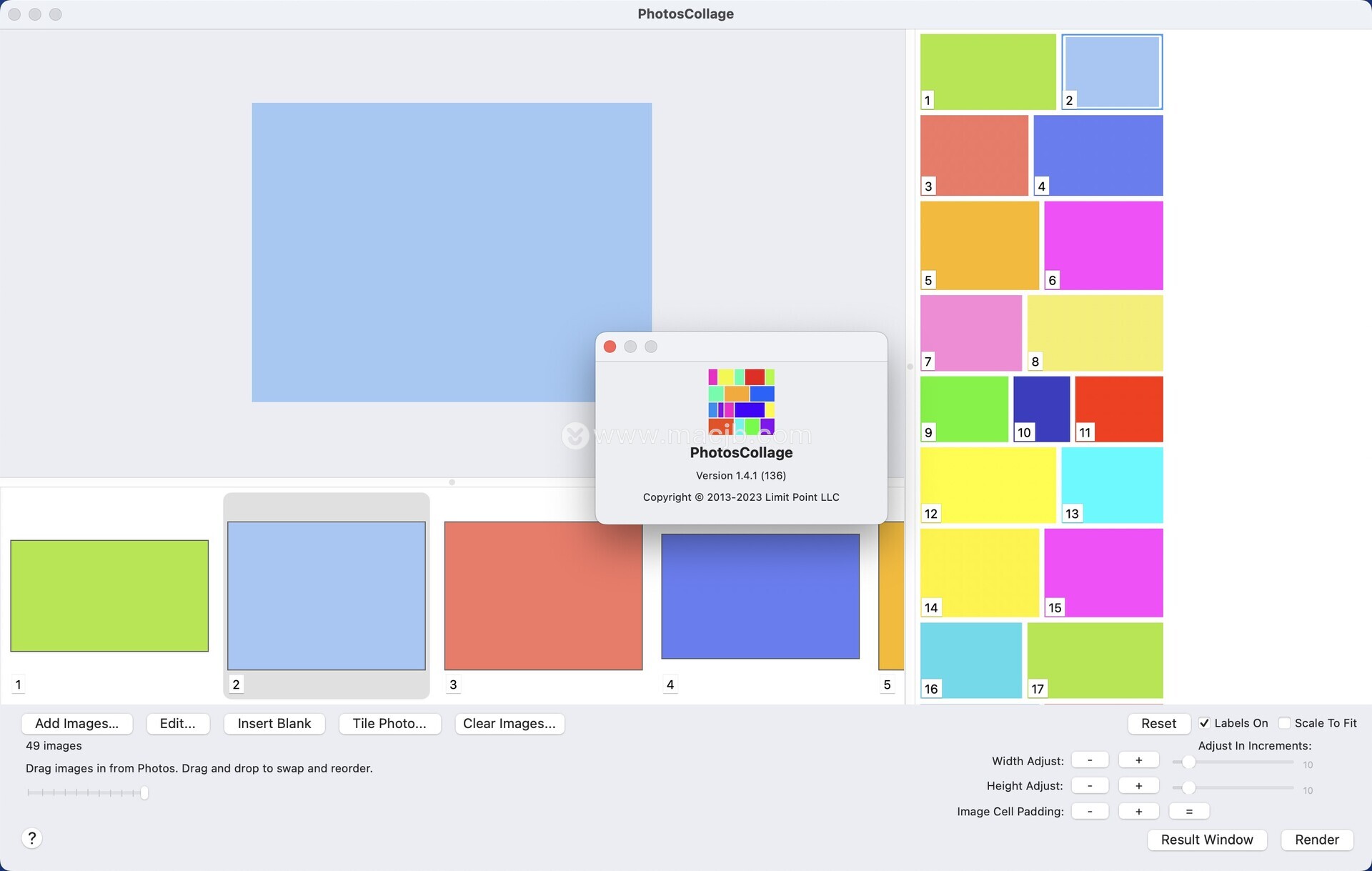Select collage cell 5 (orange)
1372x871 pixels.
(x=980, y=245)
